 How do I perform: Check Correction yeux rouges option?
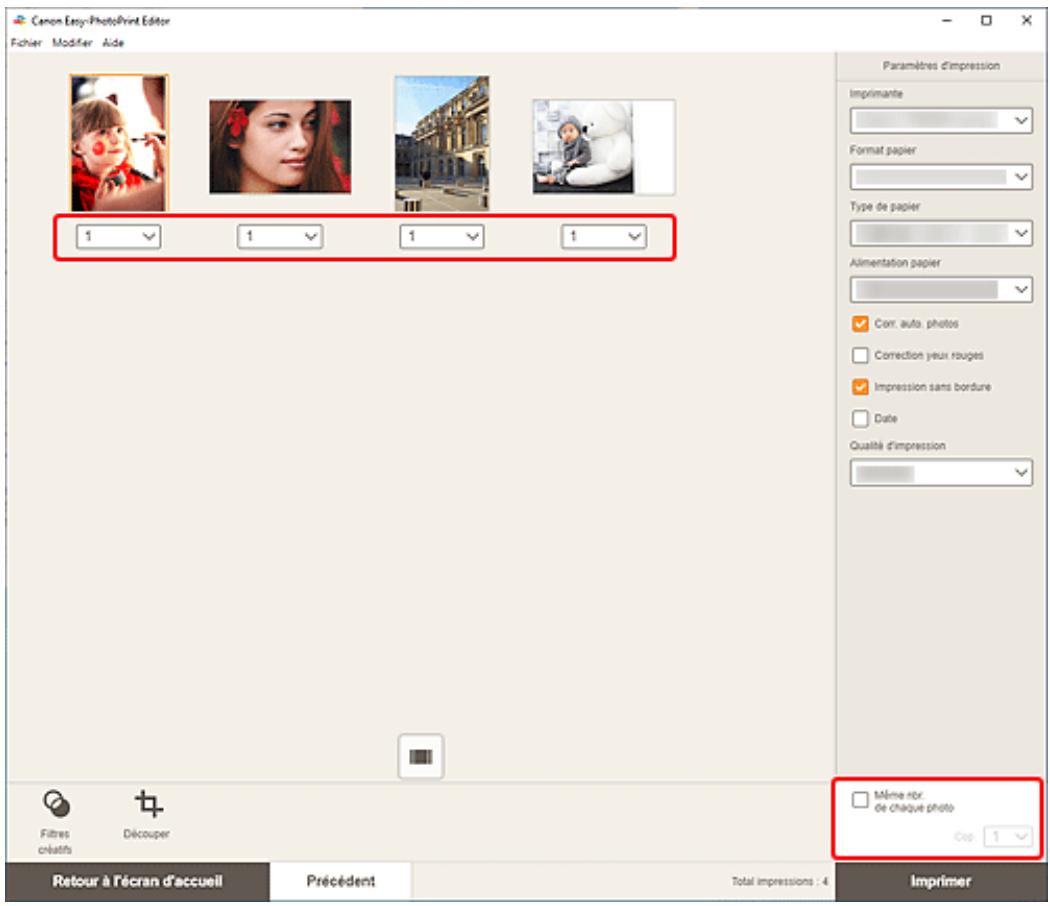pos(860,356)
